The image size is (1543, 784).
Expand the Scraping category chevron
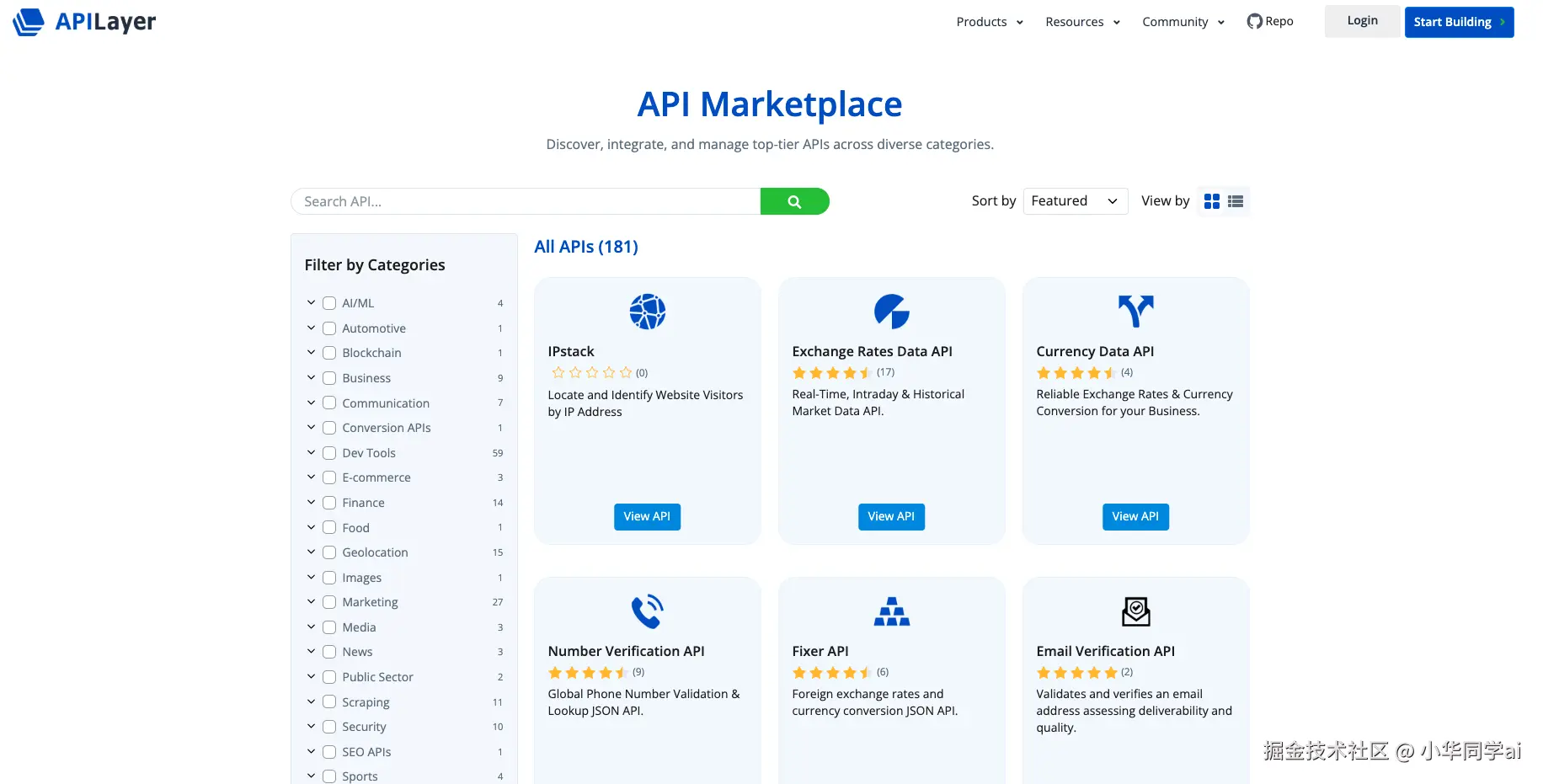click(311, 701)
